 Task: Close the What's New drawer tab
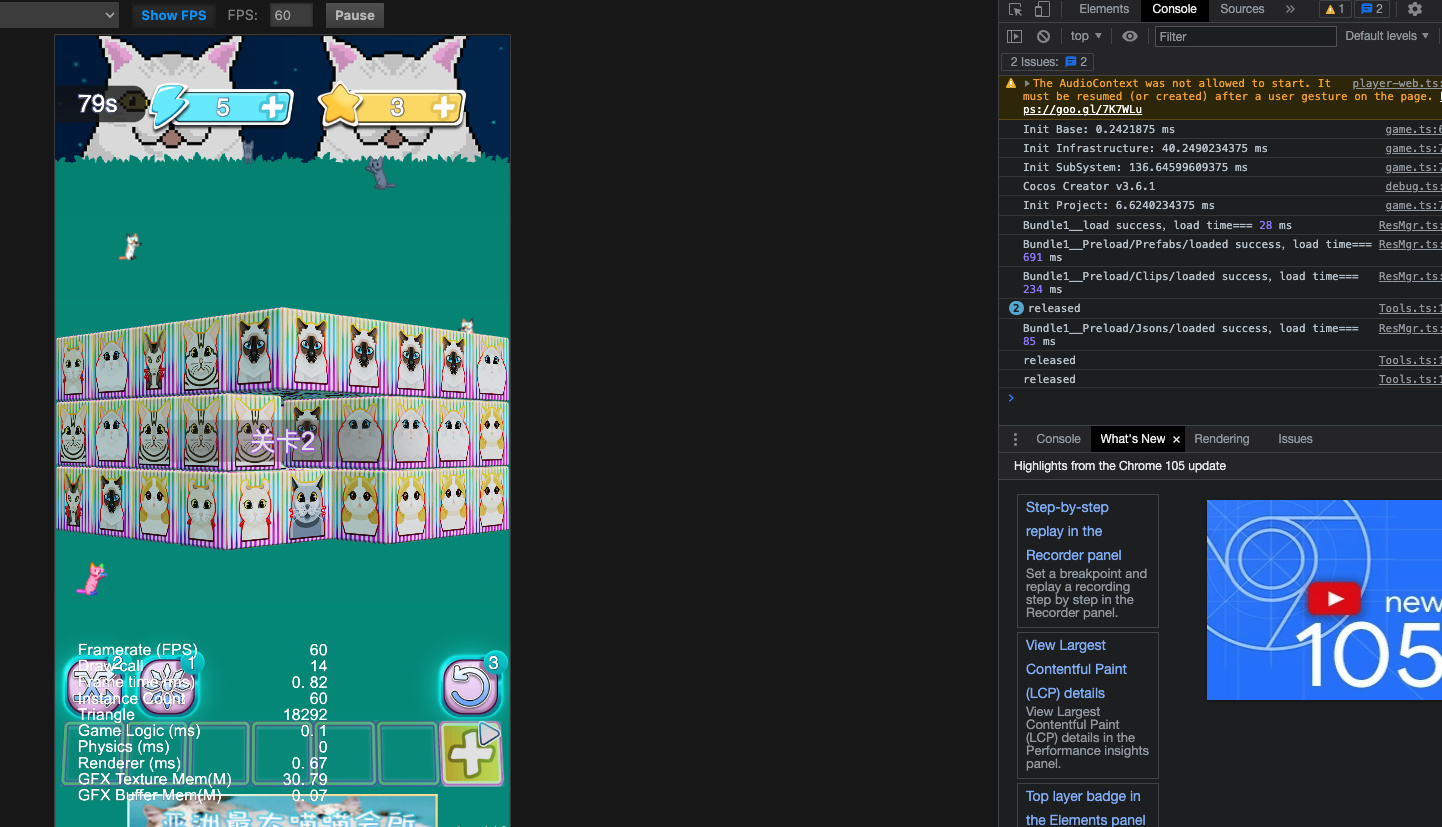(x=1176, y=439)
